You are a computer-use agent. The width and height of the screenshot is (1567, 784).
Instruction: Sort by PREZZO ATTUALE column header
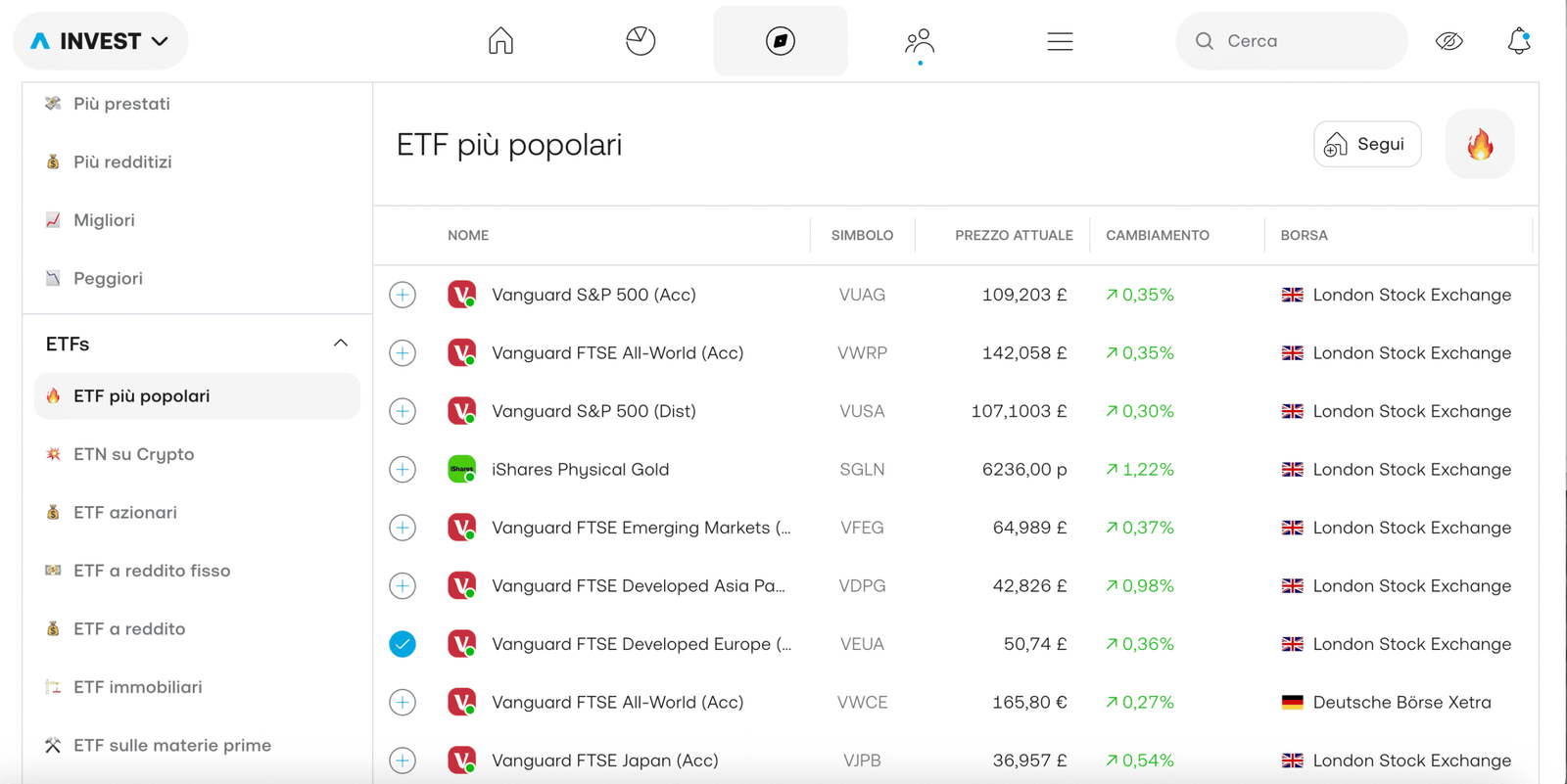1014,236
